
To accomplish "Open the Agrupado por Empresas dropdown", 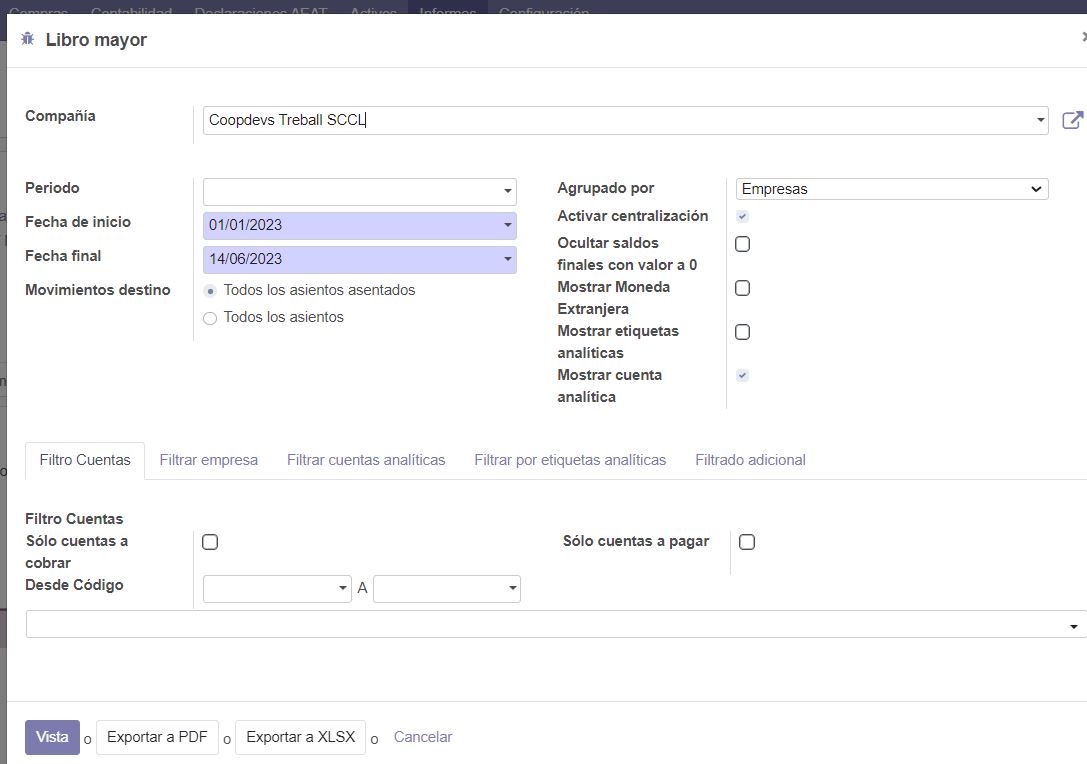I will 892,189.
